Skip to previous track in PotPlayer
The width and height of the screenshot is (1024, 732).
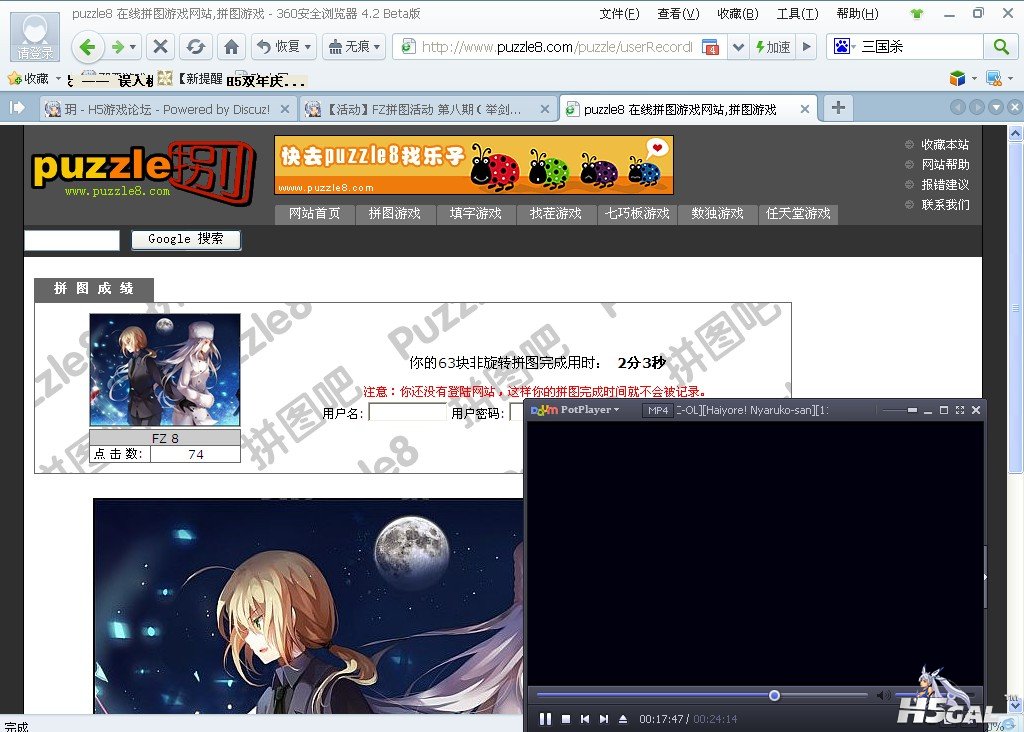coord(584,719)
